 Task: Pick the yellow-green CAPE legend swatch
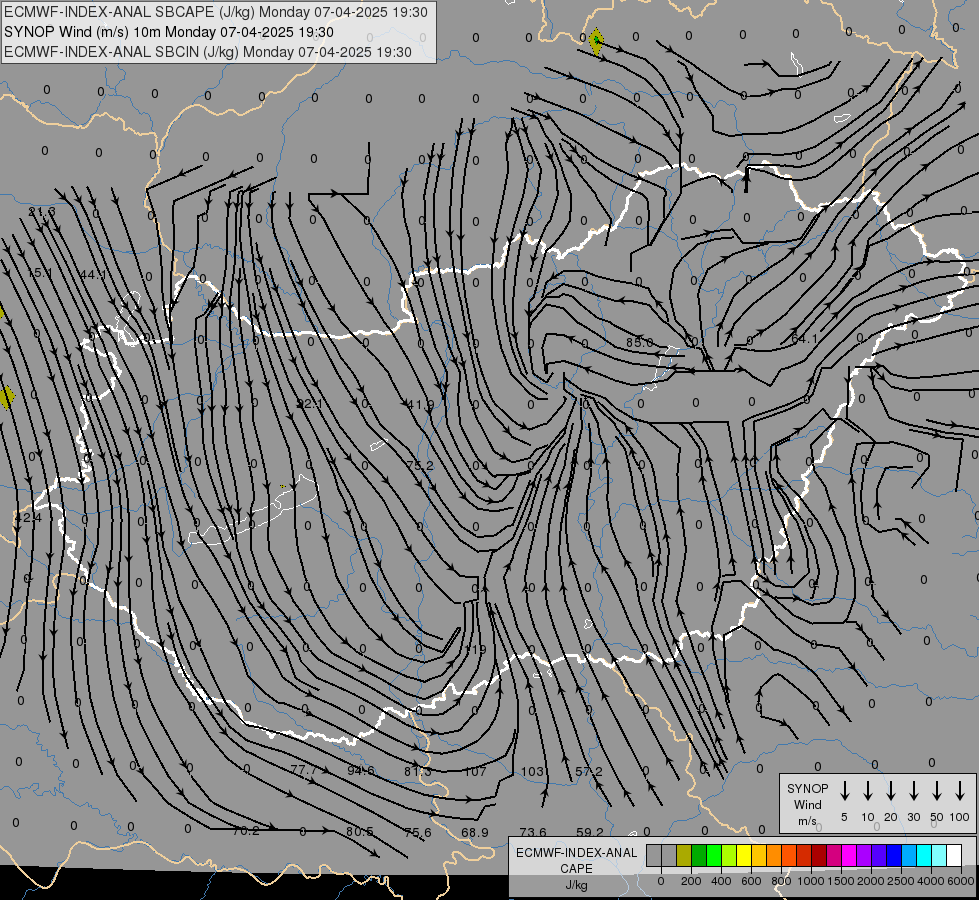(x=729, y=856)
